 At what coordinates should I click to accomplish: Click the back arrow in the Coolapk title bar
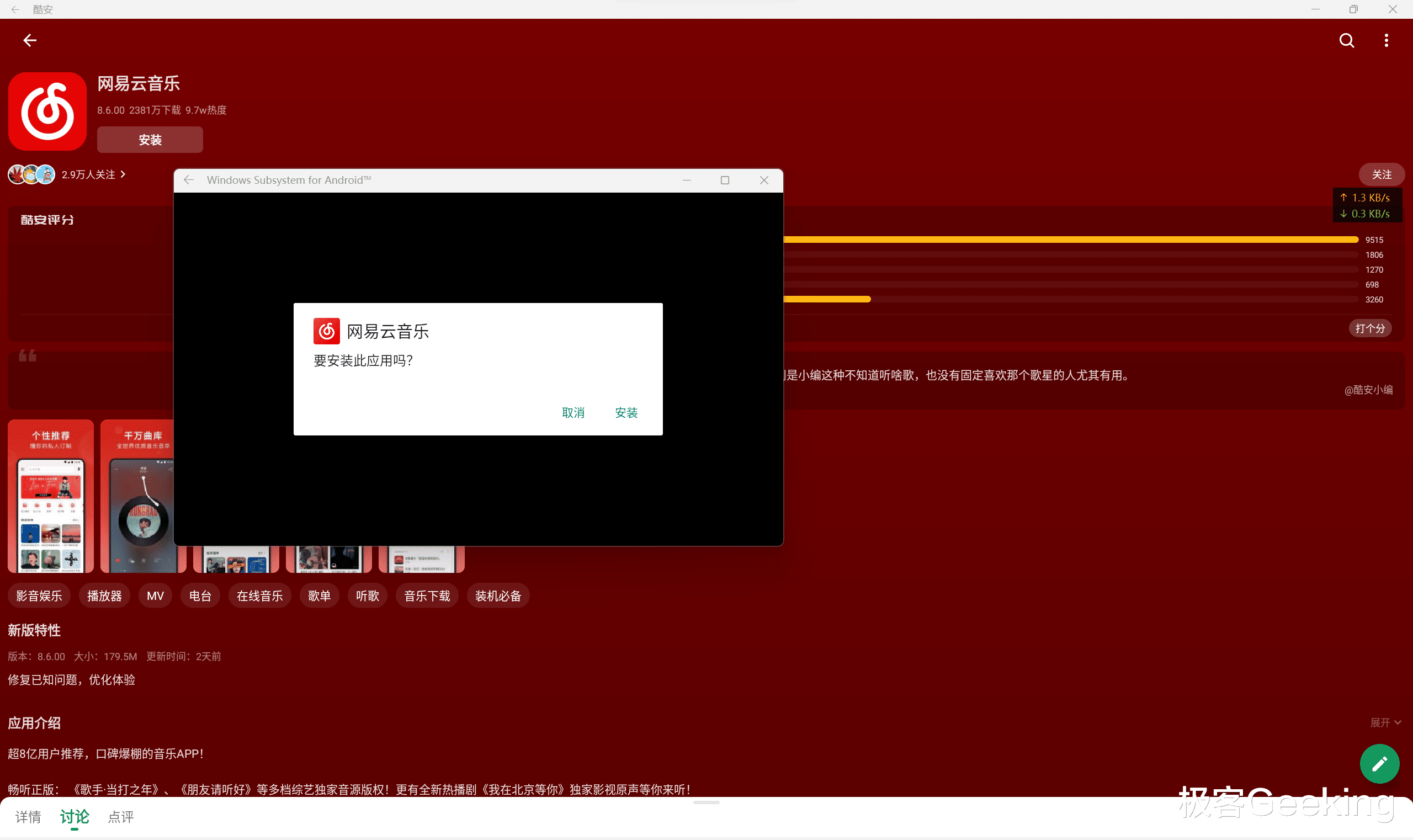[x=15, y=9]
